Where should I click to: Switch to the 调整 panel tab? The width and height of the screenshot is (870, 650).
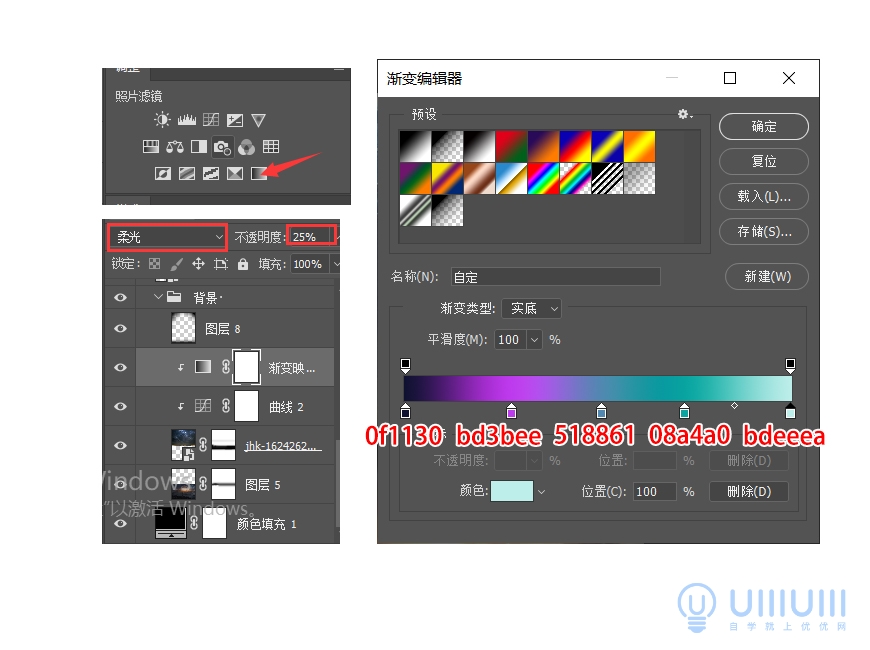128,70
